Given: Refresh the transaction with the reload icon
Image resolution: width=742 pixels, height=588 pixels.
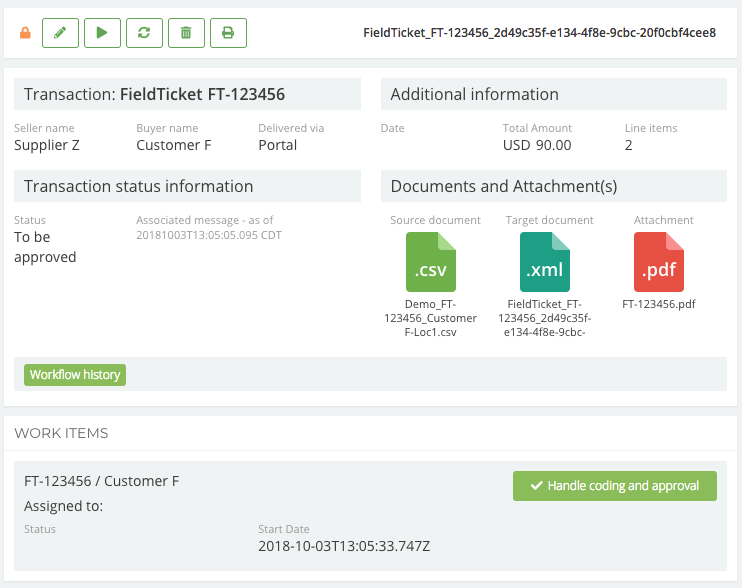Looking at the screenshot, I should [144, 33].
